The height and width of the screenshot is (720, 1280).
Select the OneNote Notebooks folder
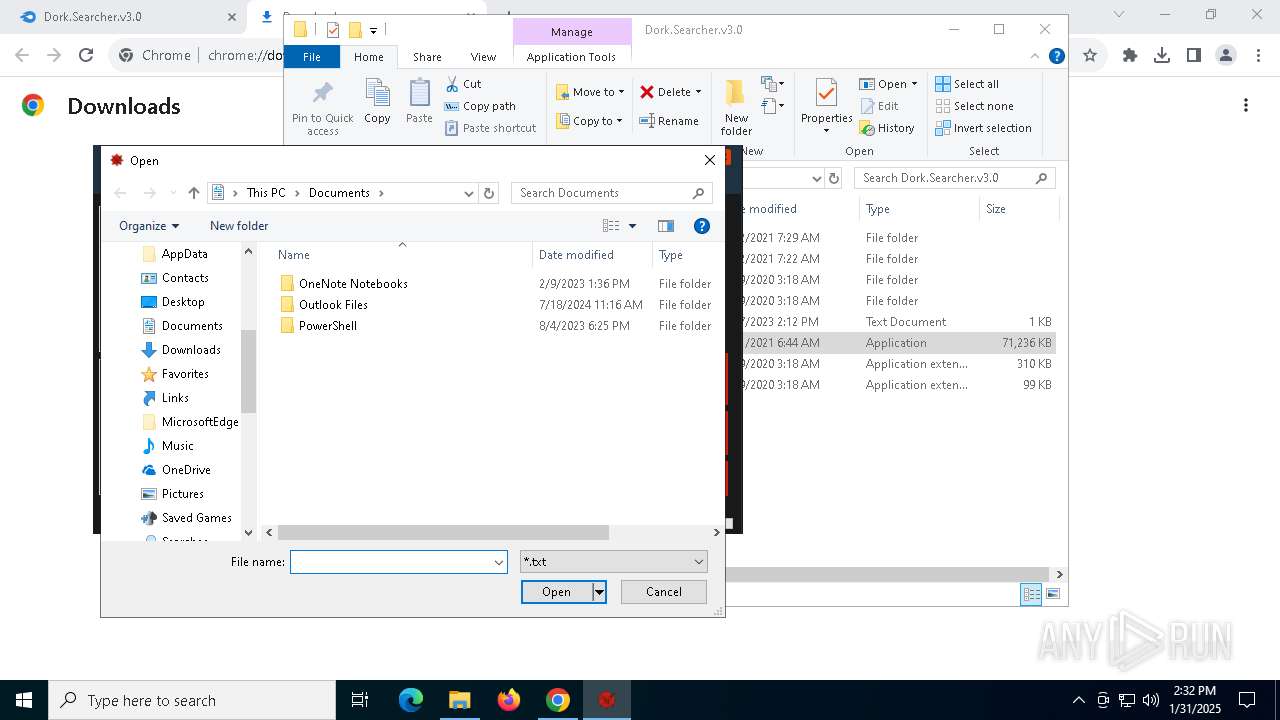[x=353, y=284]
